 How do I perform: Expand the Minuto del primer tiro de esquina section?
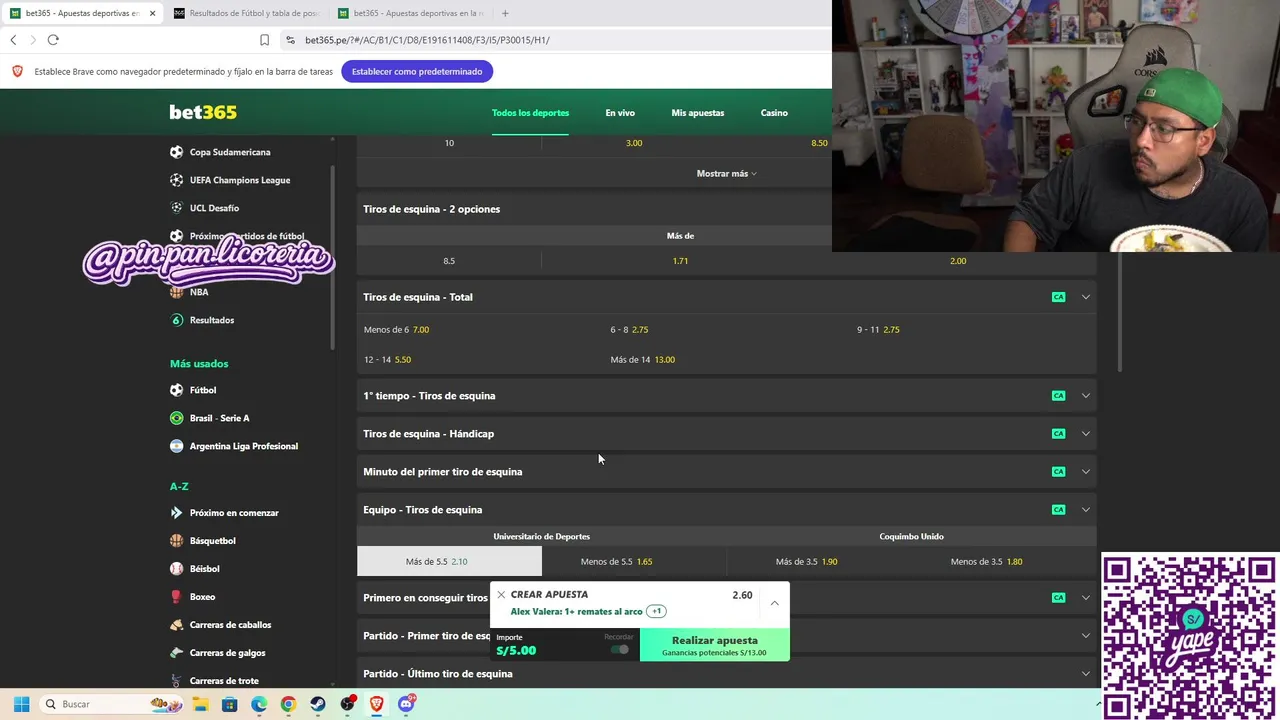click(1085, 472)
